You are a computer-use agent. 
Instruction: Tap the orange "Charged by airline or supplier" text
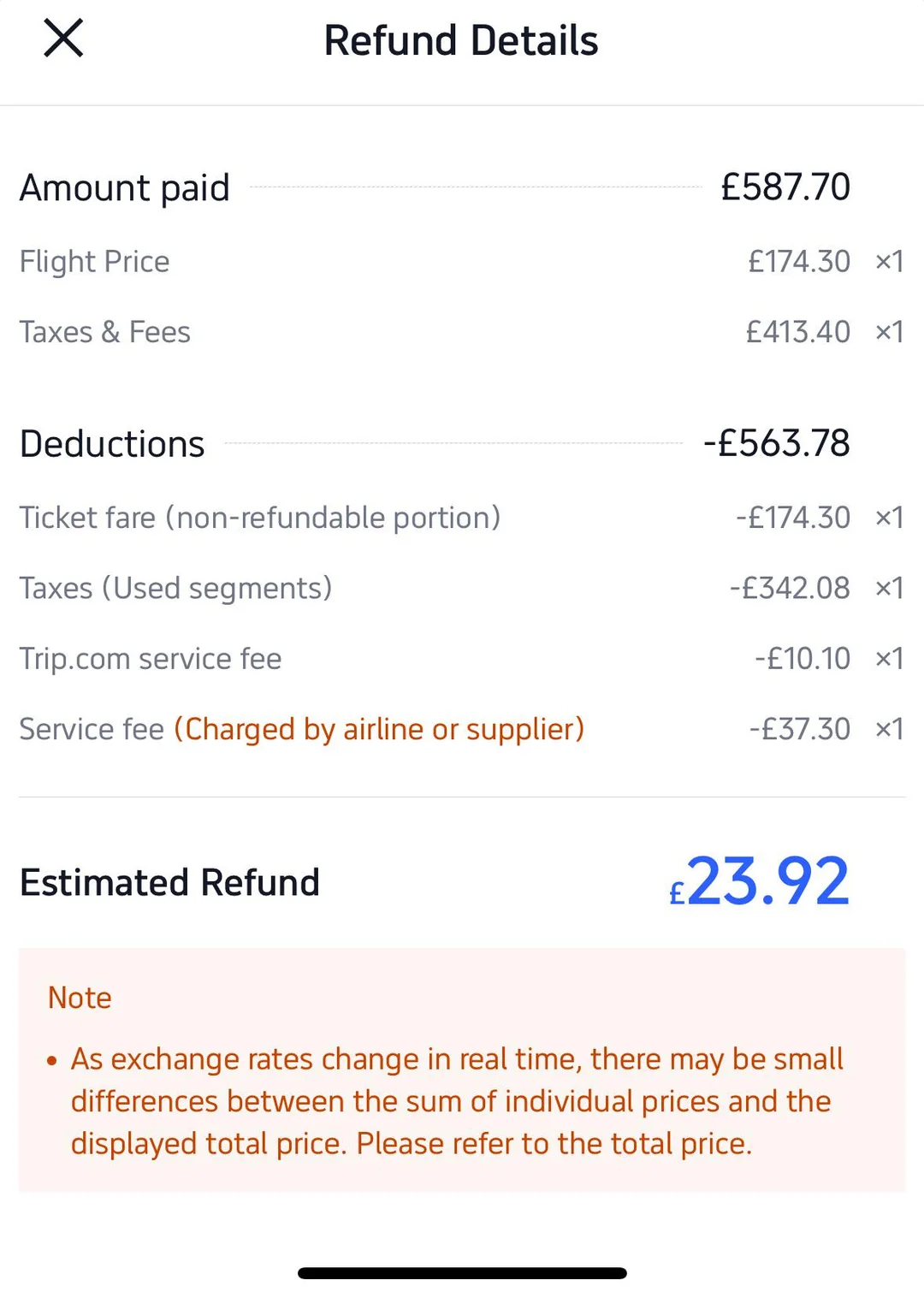click(x=379, y=729)
